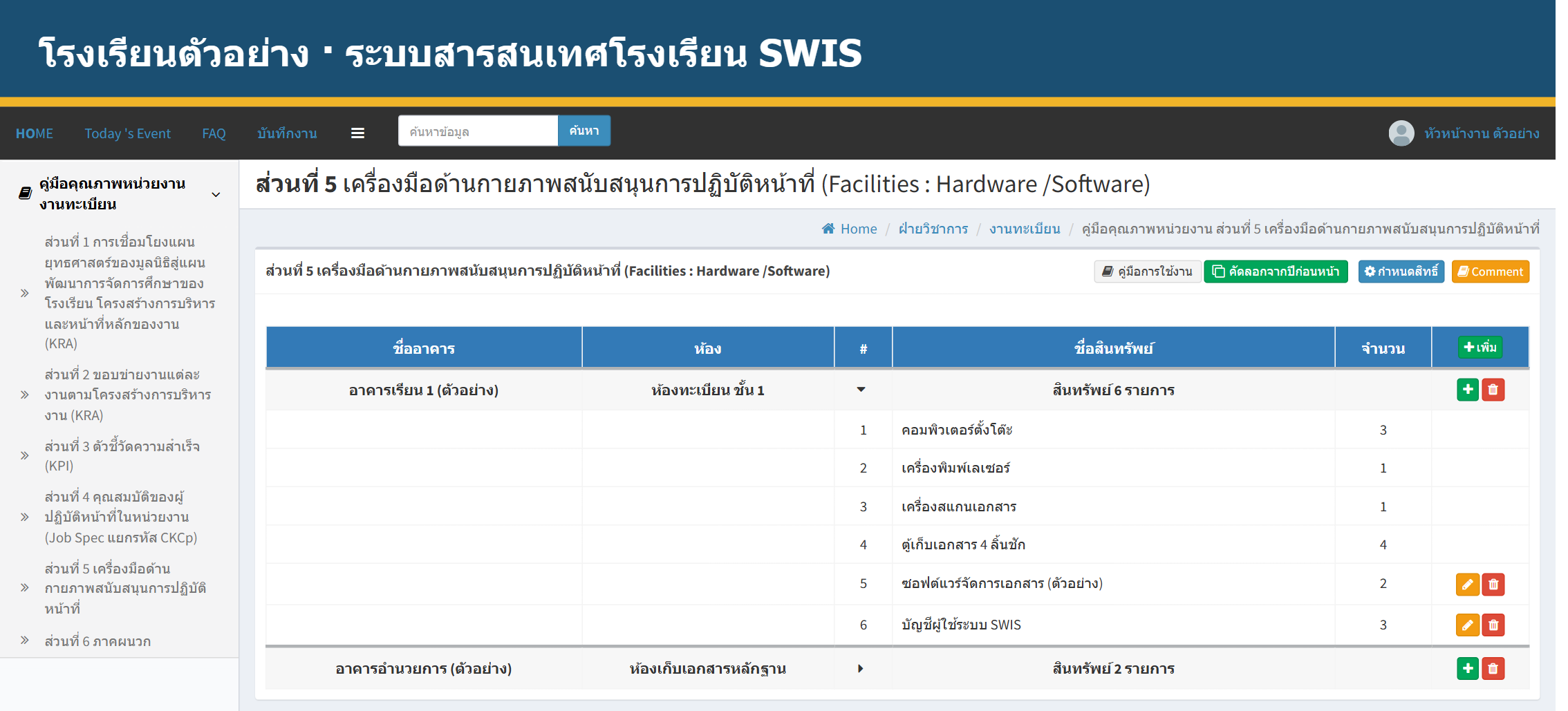Open sidebar item ส่วนที่ 2 ขอบข่ายงาน

(x=128, y=395)
